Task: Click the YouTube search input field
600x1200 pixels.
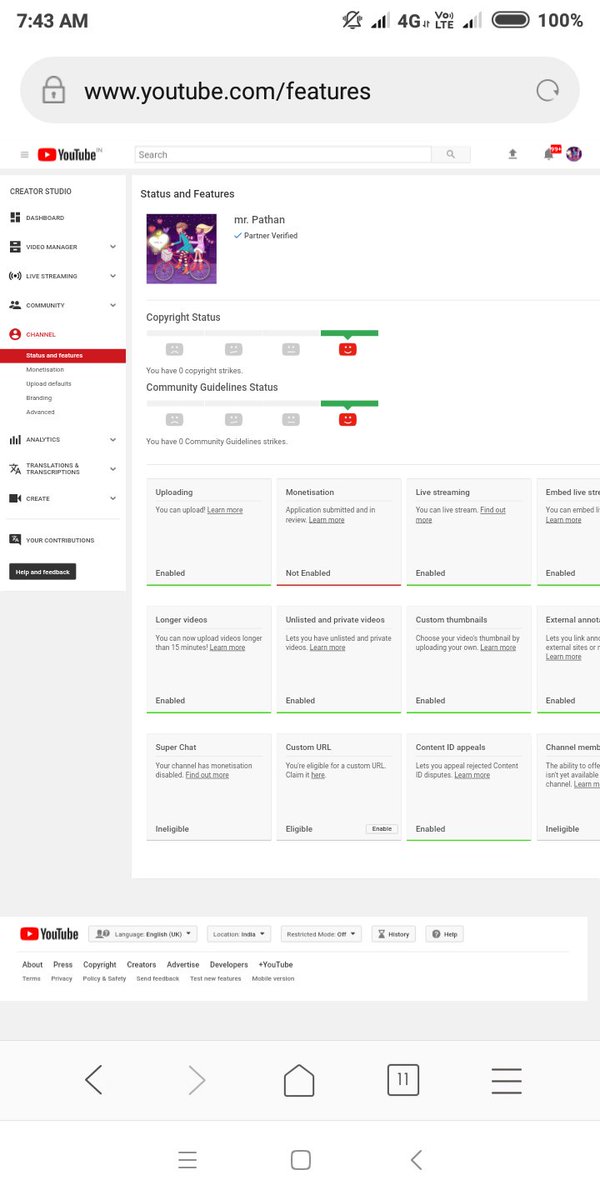Action: pyautogui.click(x=283, y=155)
